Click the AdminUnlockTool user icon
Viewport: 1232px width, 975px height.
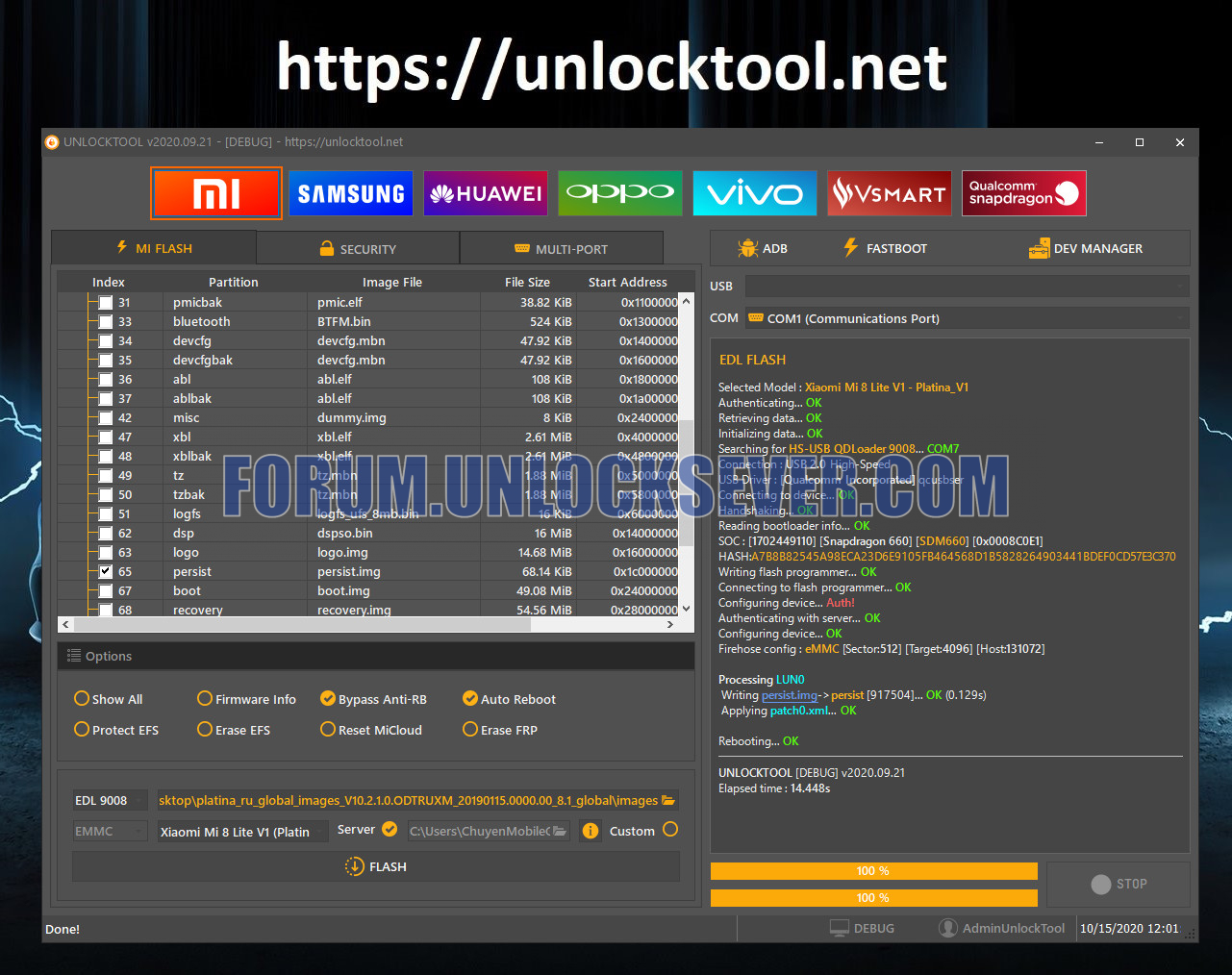(948, 928)
